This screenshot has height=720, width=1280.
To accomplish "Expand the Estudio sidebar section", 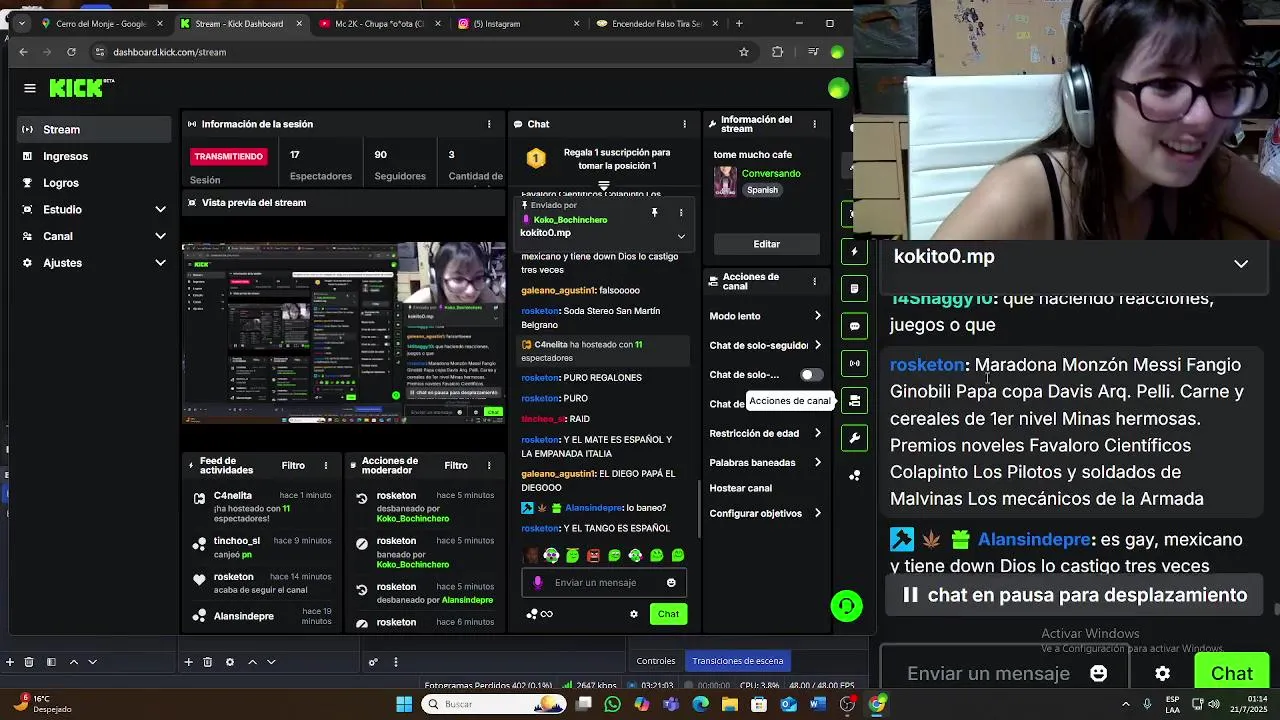I will pos(160,209).
